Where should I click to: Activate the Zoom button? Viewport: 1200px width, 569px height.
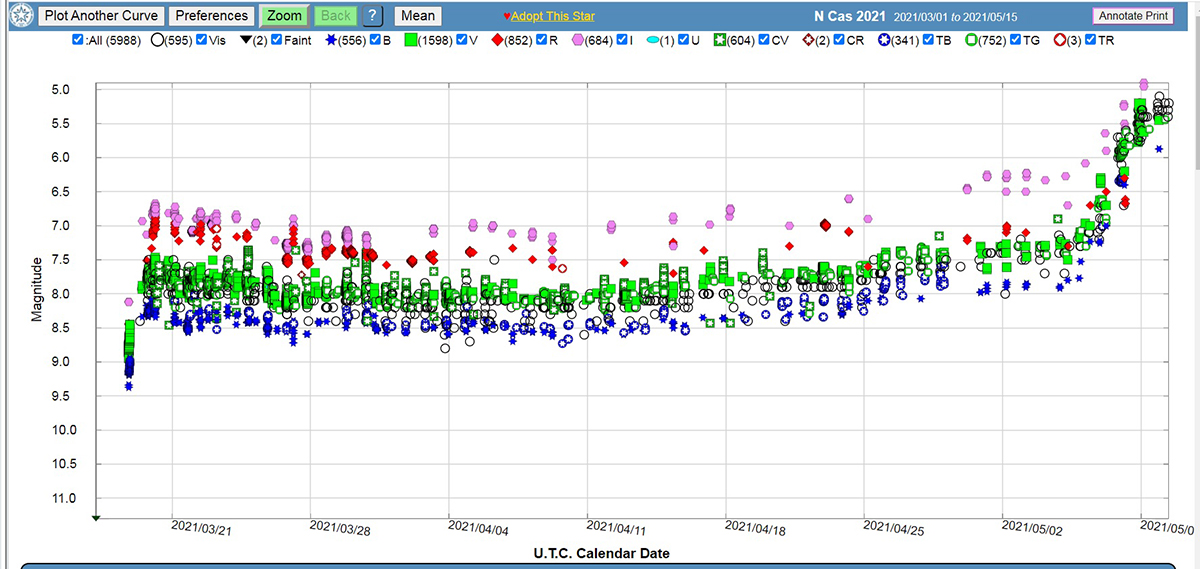point(285,16)
